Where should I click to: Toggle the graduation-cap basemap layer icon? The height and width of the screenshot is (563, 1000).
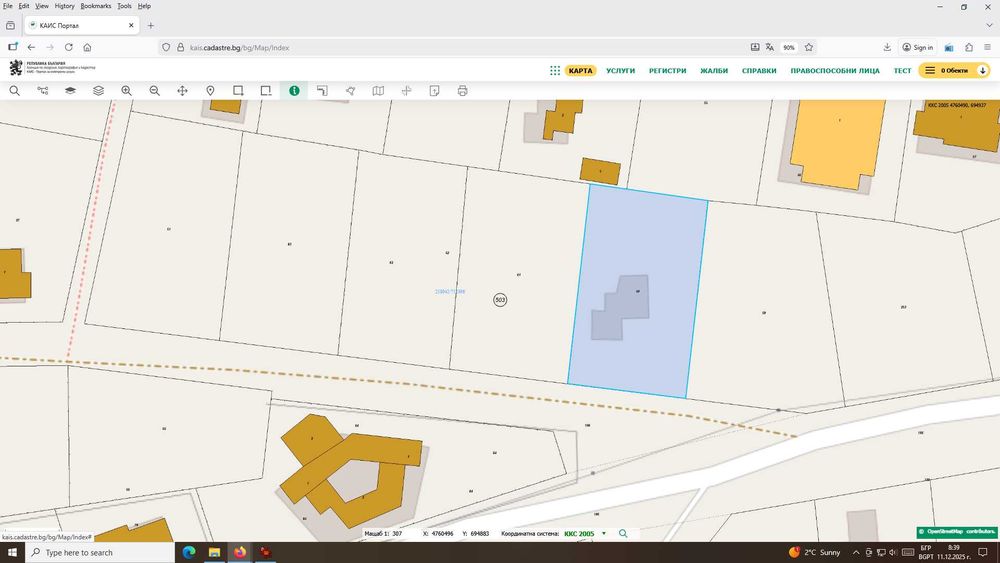70,91
